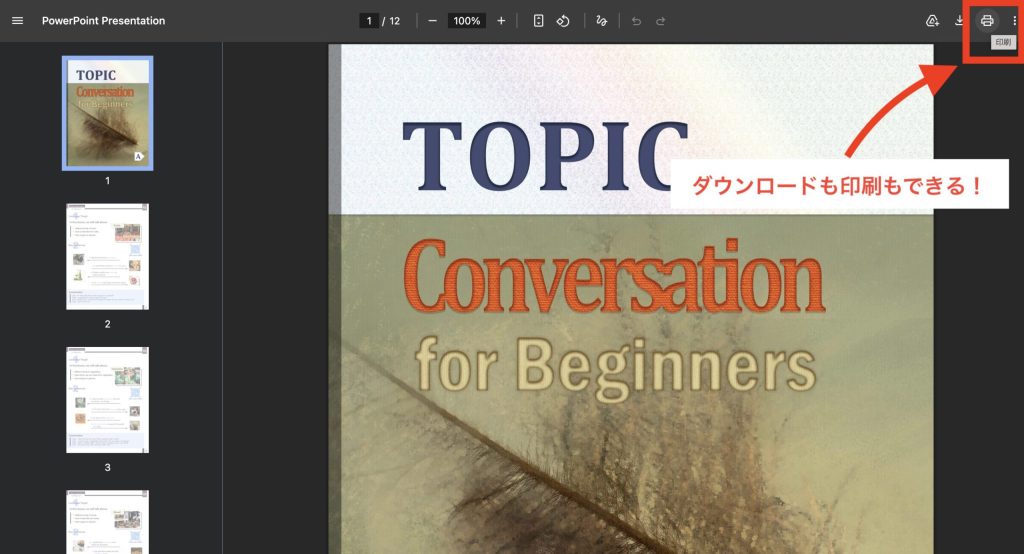Print the document with printer icon
Viewport: 1024px width, 554px height.
987,21
